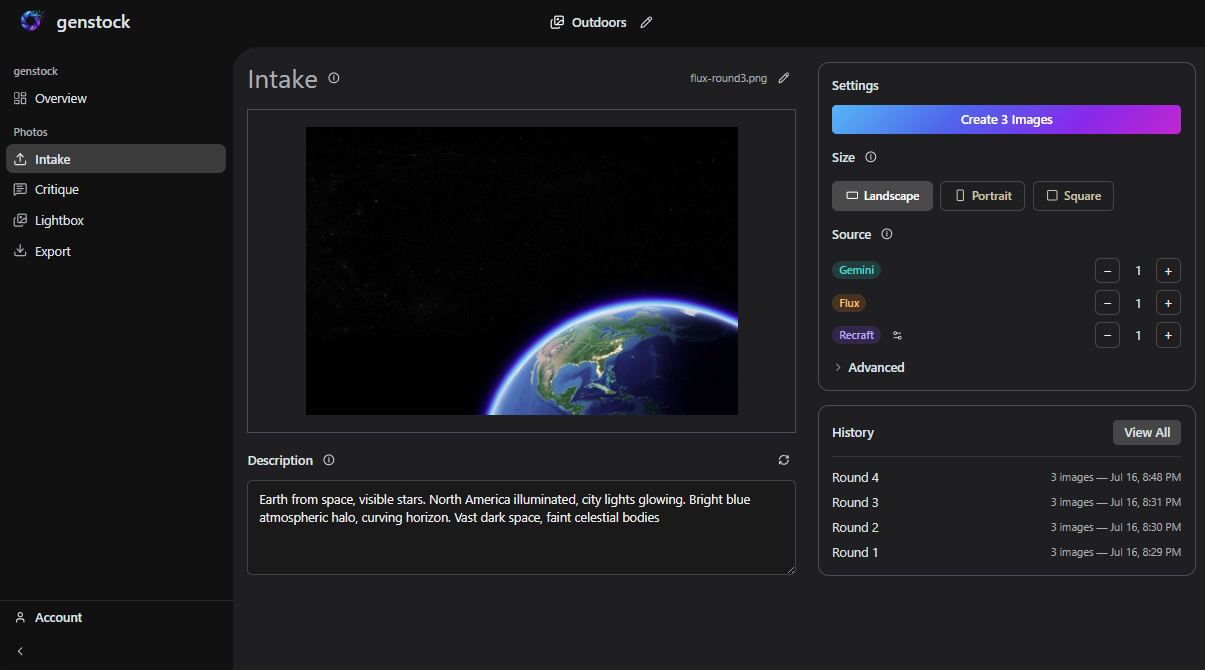Image resolution: width=1205 pixels, height=670 pixels.
Task: Rename flux-round3.png with pencil icon
Action: point(784,78)
